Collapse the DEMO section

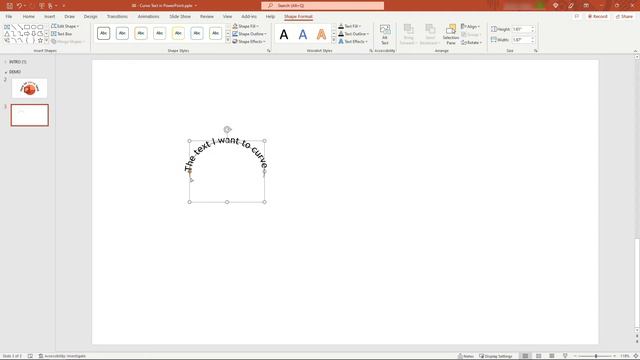pos(6,72)
